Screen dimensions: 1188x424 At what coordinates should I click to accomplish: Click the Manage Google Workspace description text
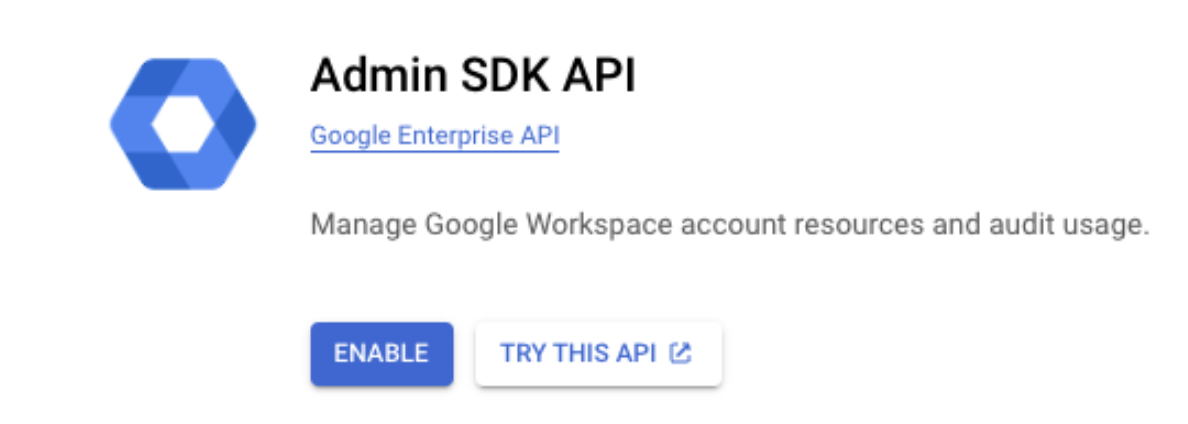[730, 226]
